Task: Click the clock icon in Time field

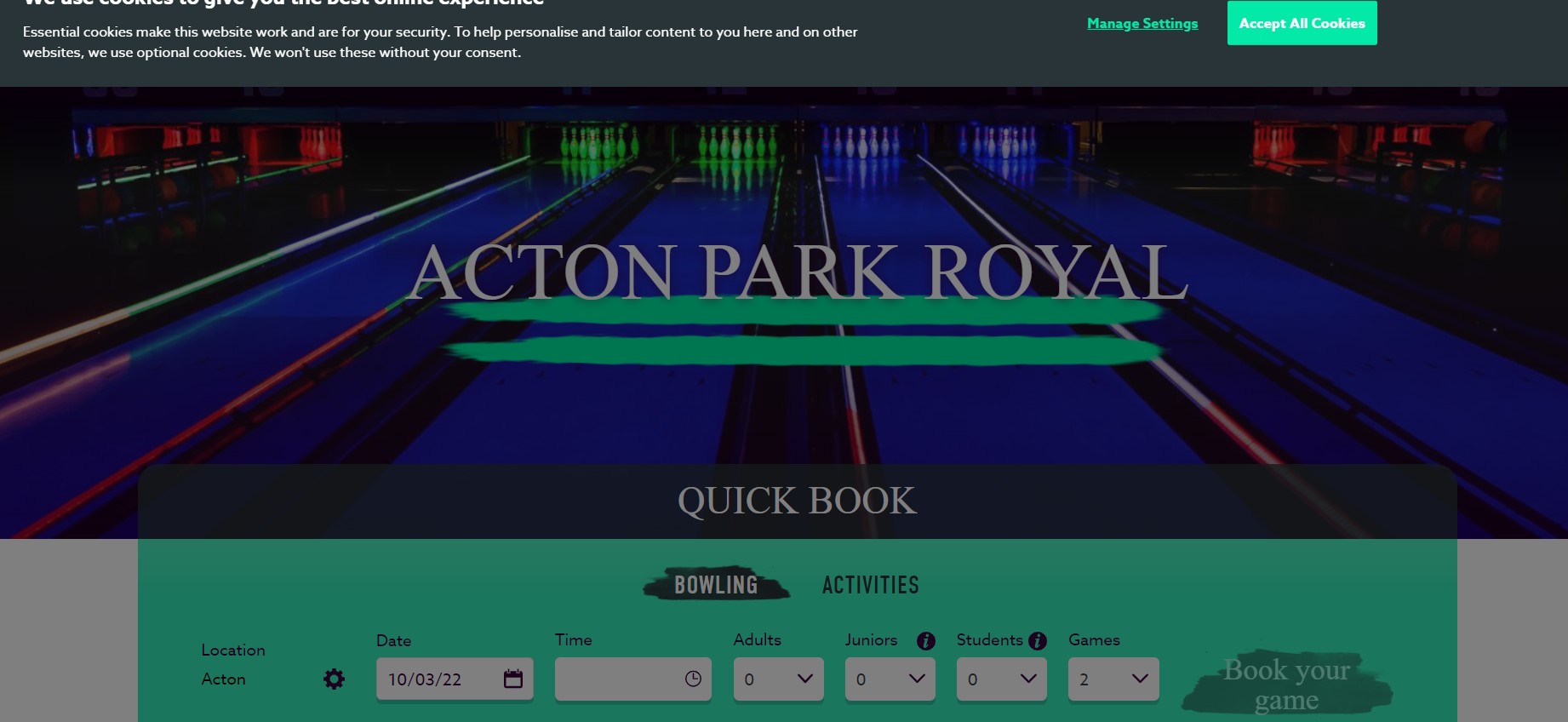Action: pos(693,679)
